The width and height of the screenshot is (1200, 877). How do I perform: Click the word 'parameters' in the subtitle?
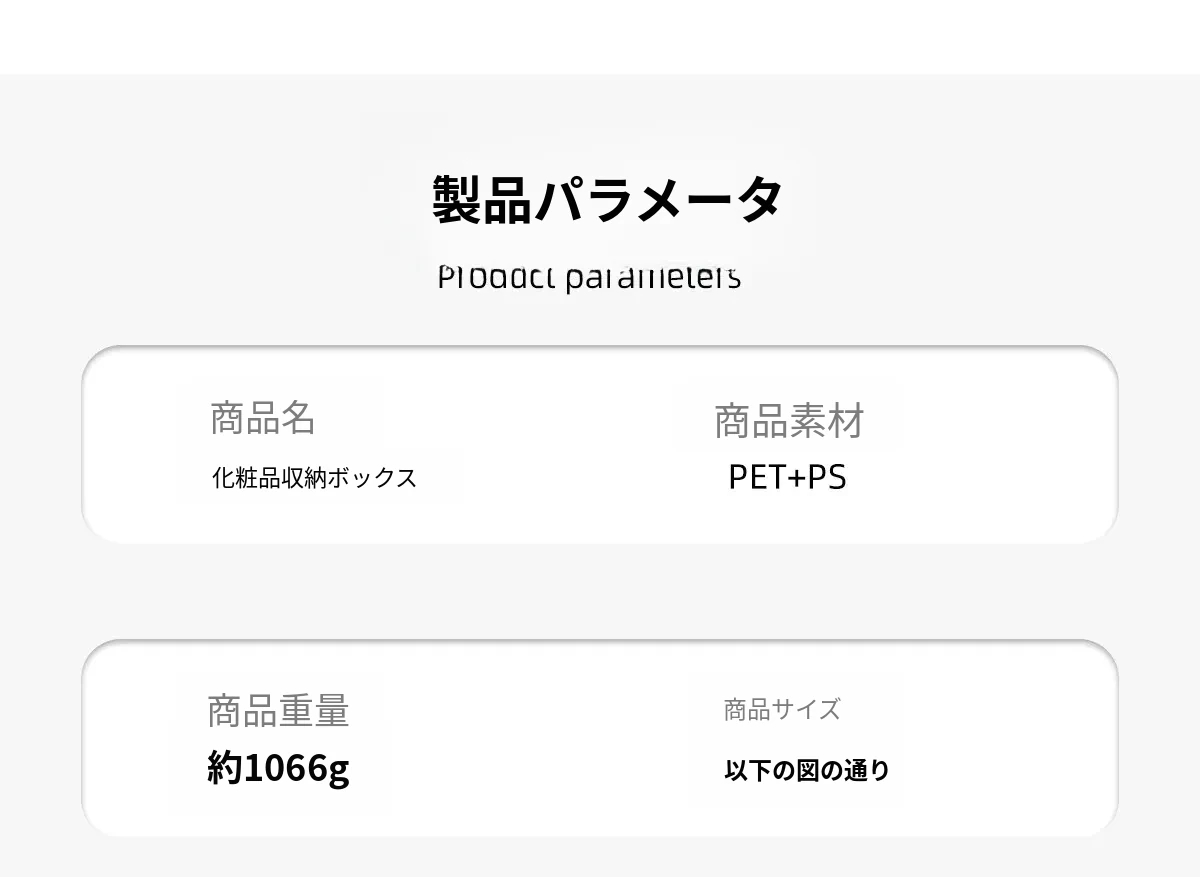(x=653, y=277)
